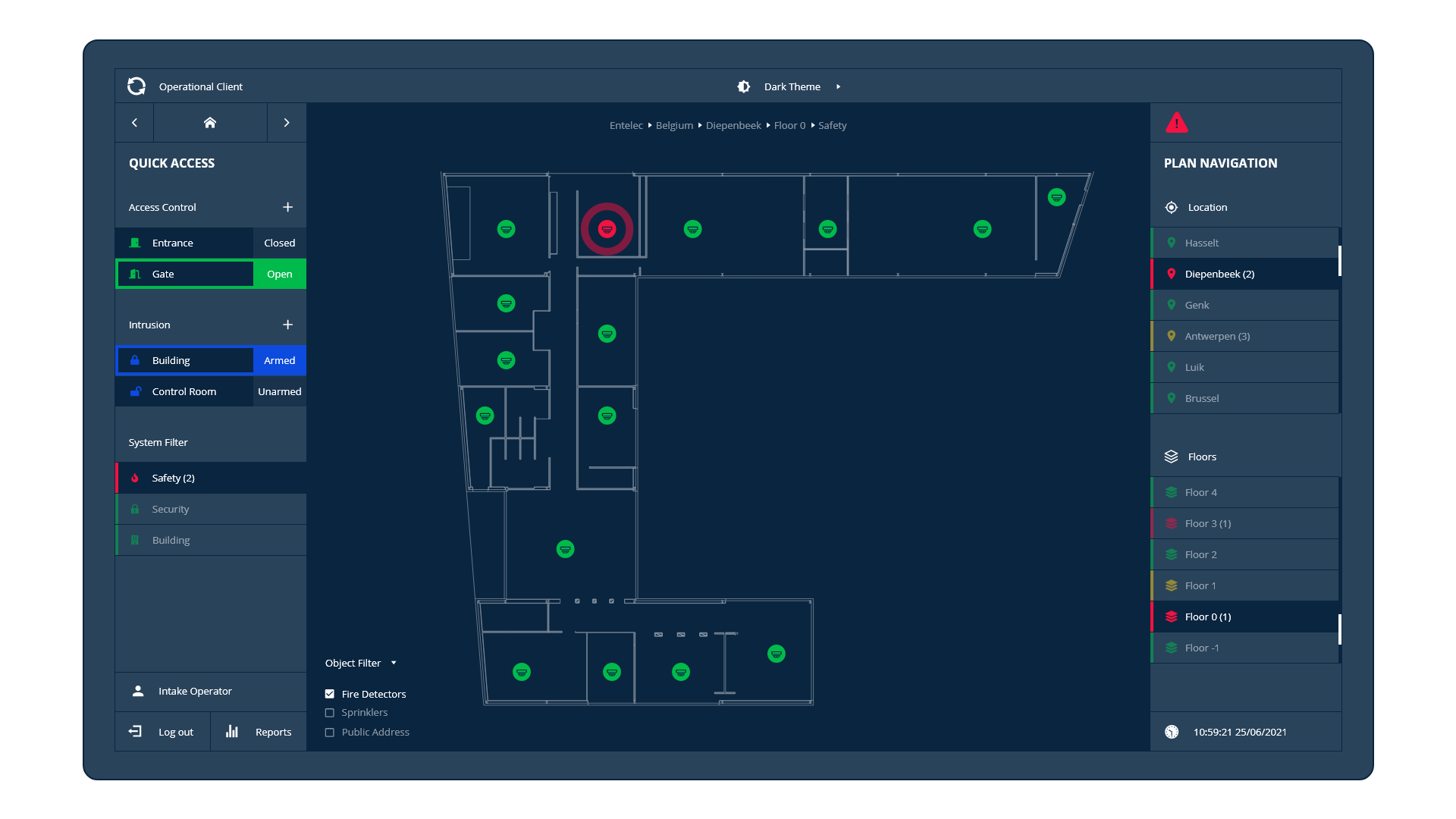1456x819 pixels.
Task: Uncheck the Fire Detectors checkbox
Action: click(330, 694)
